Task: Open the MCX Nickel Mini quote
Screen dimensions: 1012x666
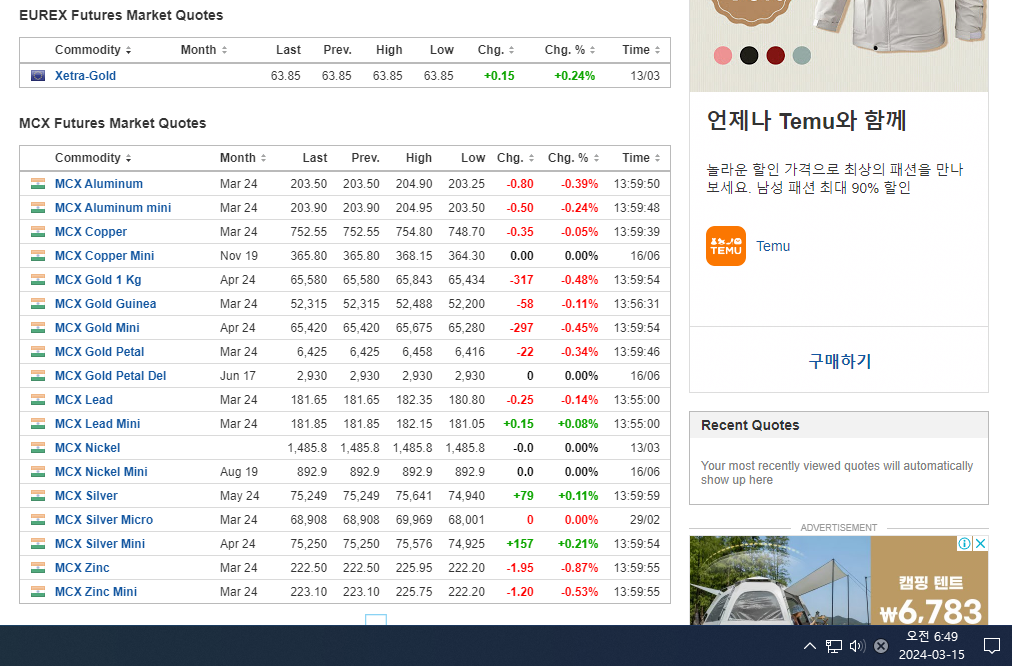Action: [x=101, y=472]
